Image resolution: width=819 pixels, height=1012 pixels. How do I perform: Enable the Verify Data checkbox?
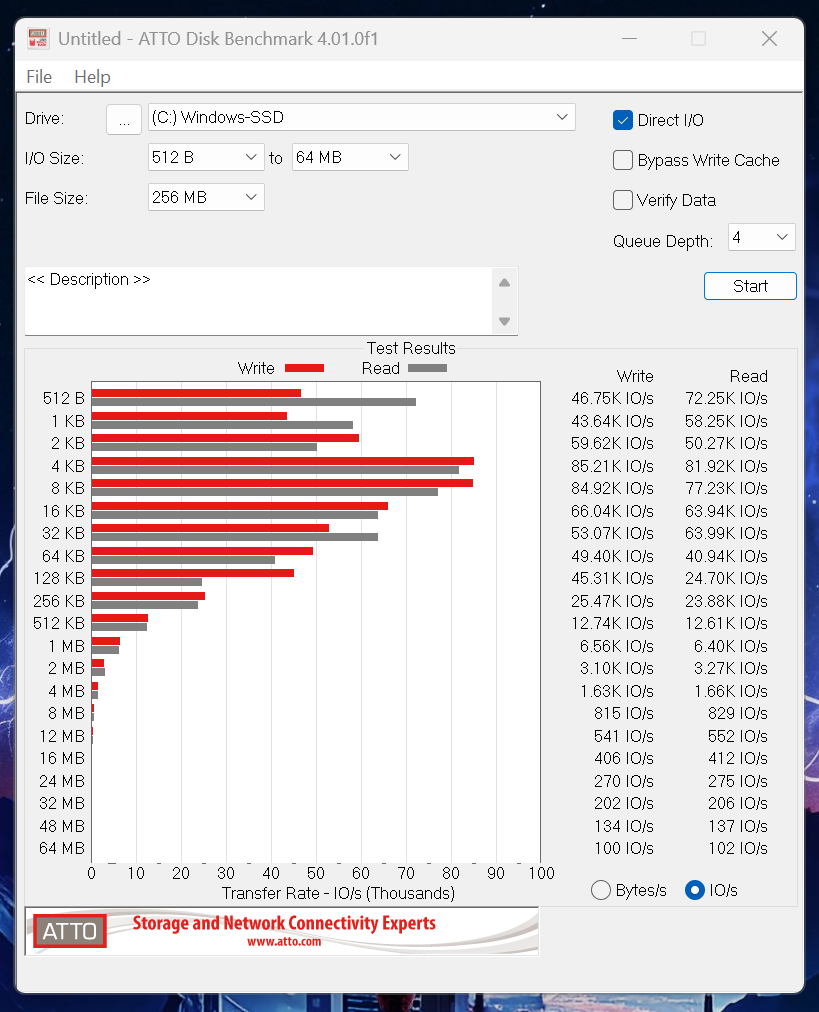[623, 200]
